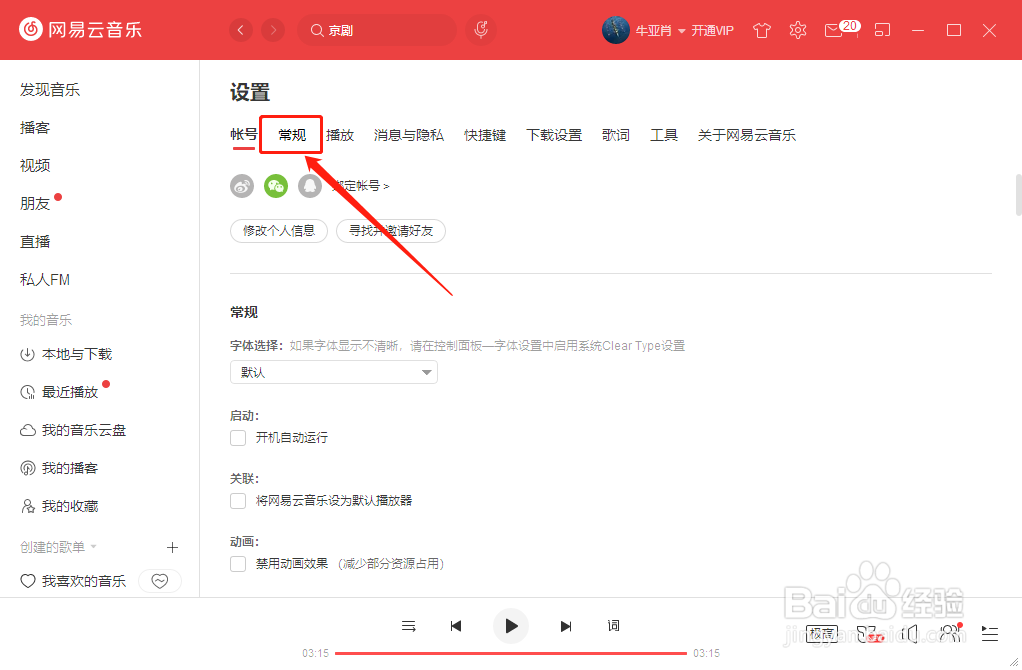The height and width of the screenshot is (670, 1022).
Task: Open the 关于网易云音乐 tab
Action: [x=746, y=135]
